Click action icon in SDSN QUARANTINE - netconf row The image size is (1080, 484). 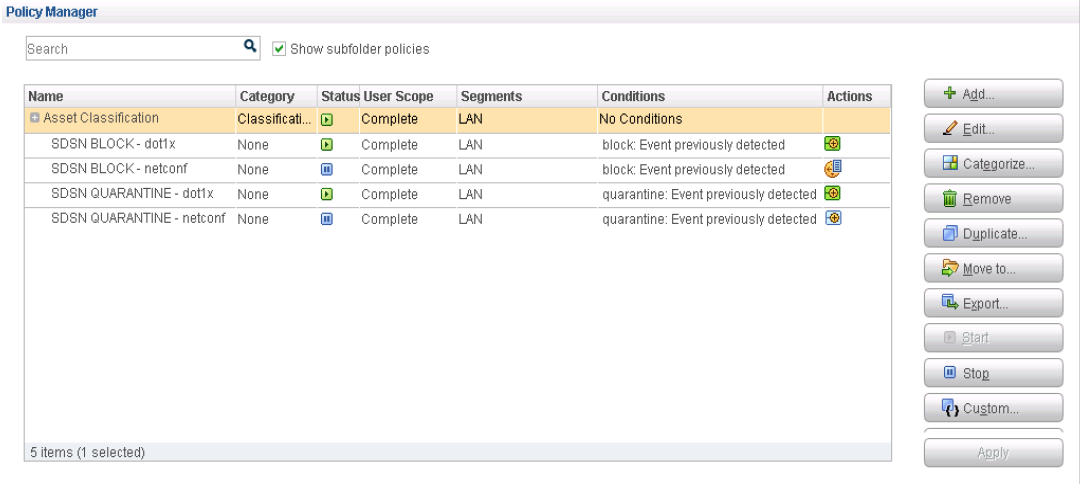point(831,219)
